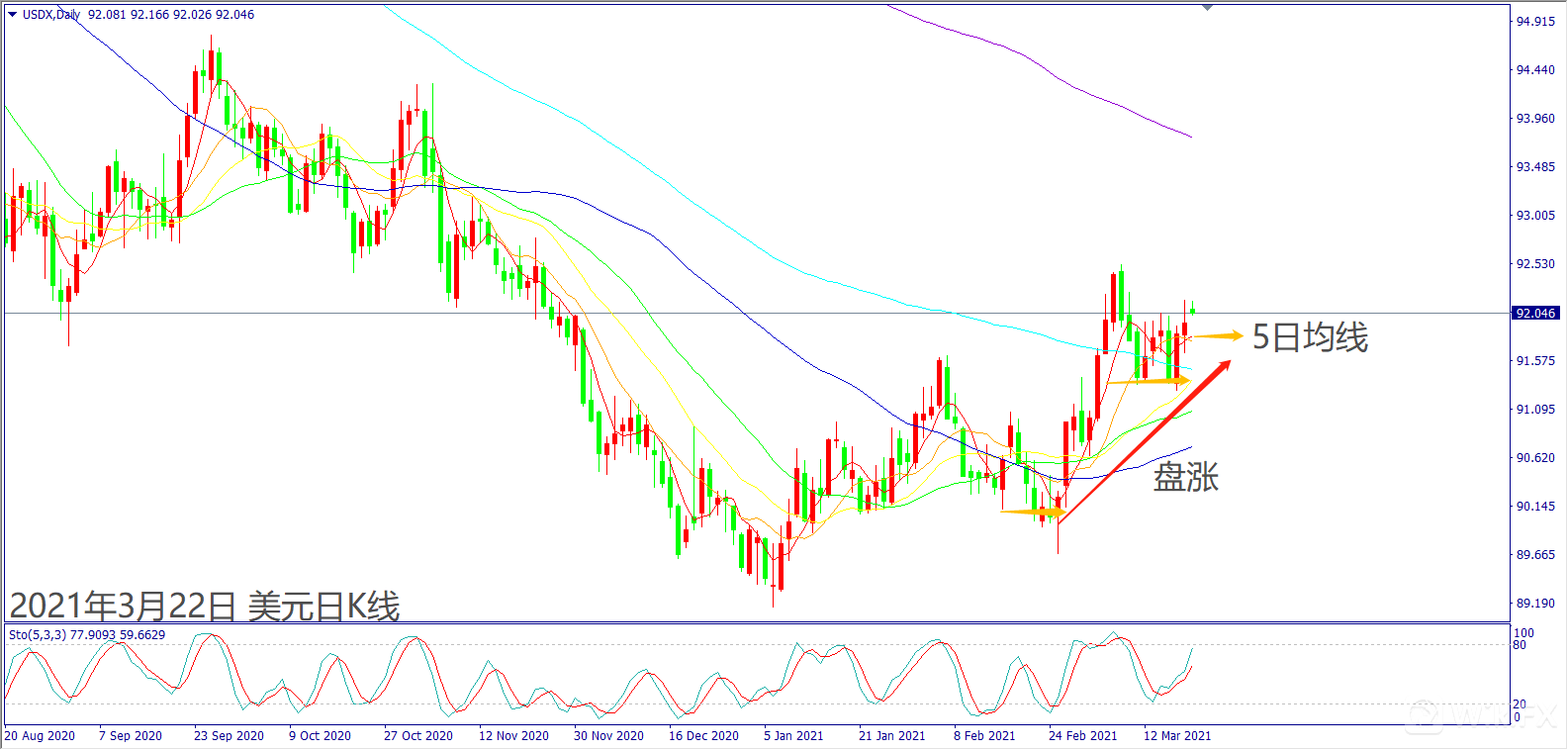This screenshot has height=750, width=1568.
Task: Select the long red upward trend arrow
Action: point(1144,442)
